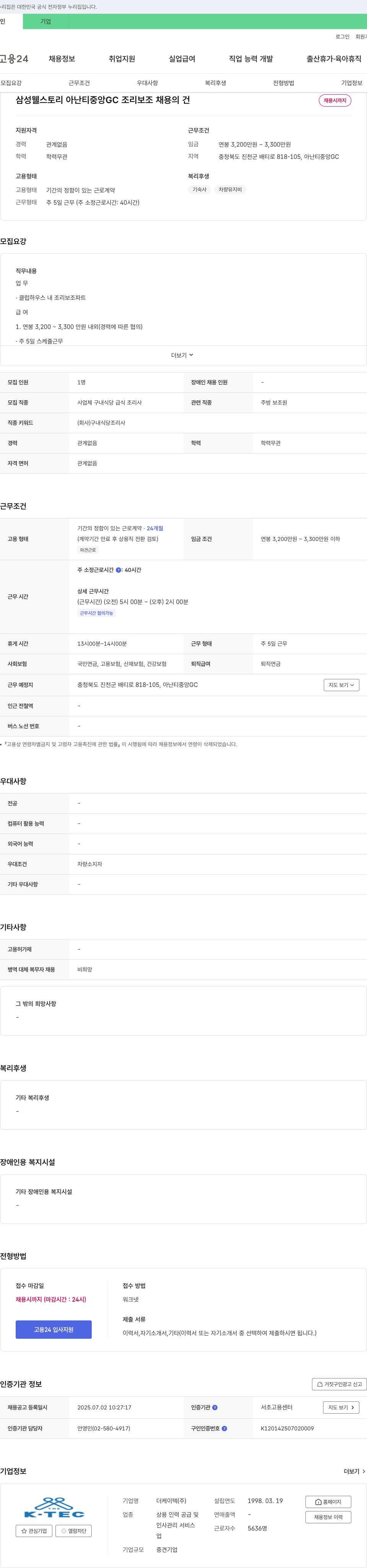The image size is (367, 1568).
Task: Click the 고용24 입사지원 button
Action: coord(54,1329)
